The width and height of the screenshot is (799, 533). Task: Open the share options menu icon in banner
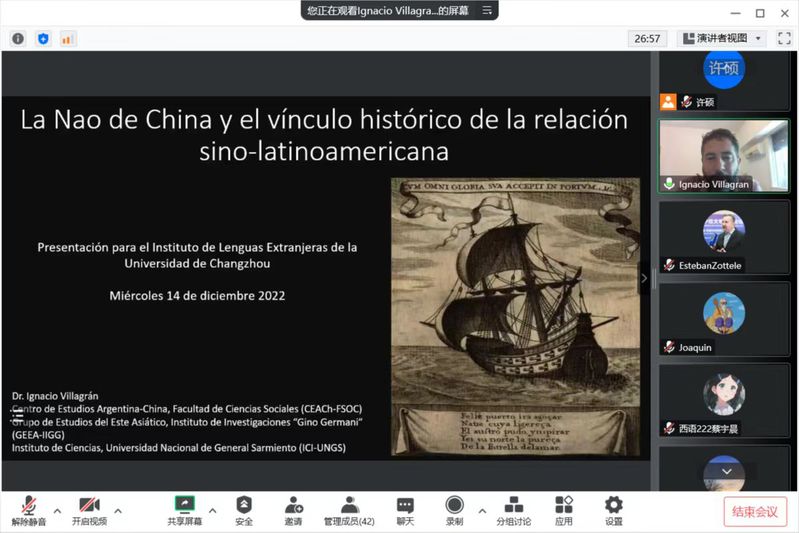(487, 10)
